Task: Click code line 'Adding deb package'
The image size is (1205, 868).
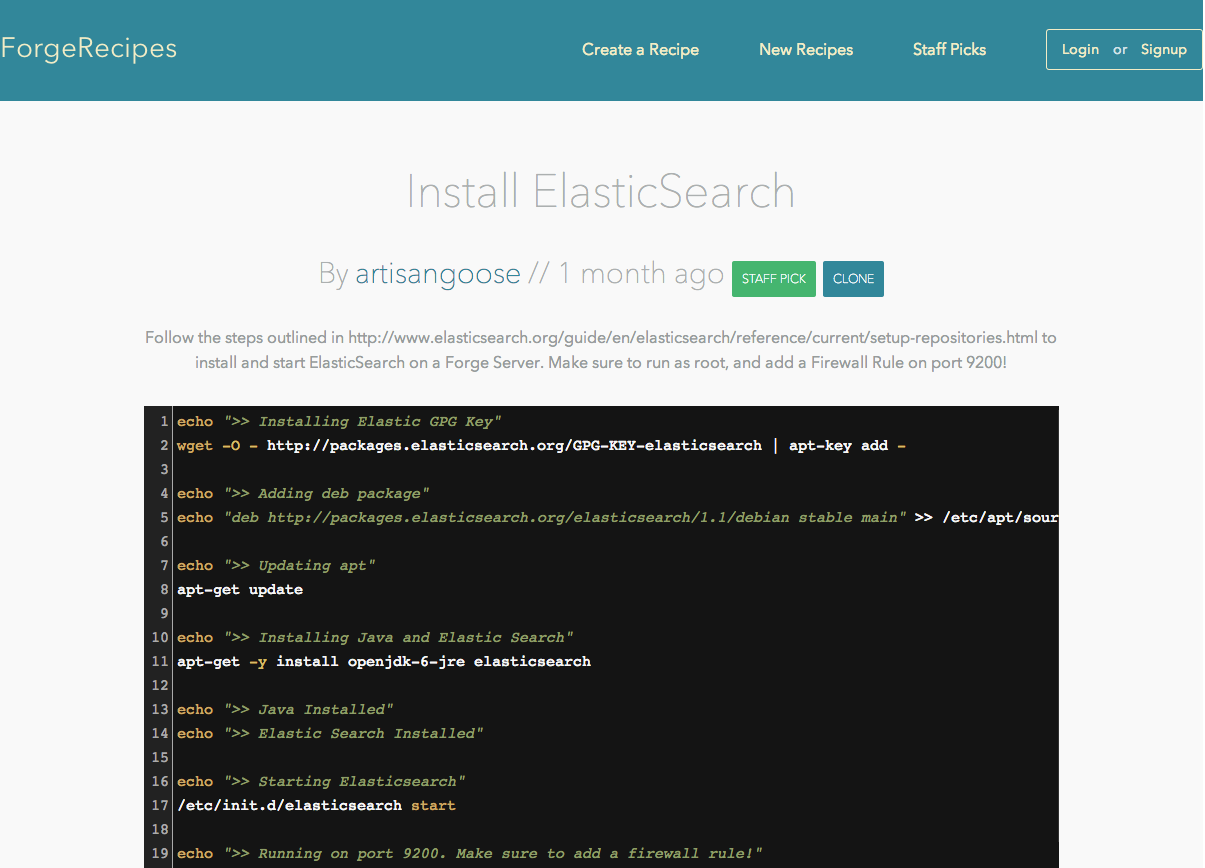Action: click(303, 493)
